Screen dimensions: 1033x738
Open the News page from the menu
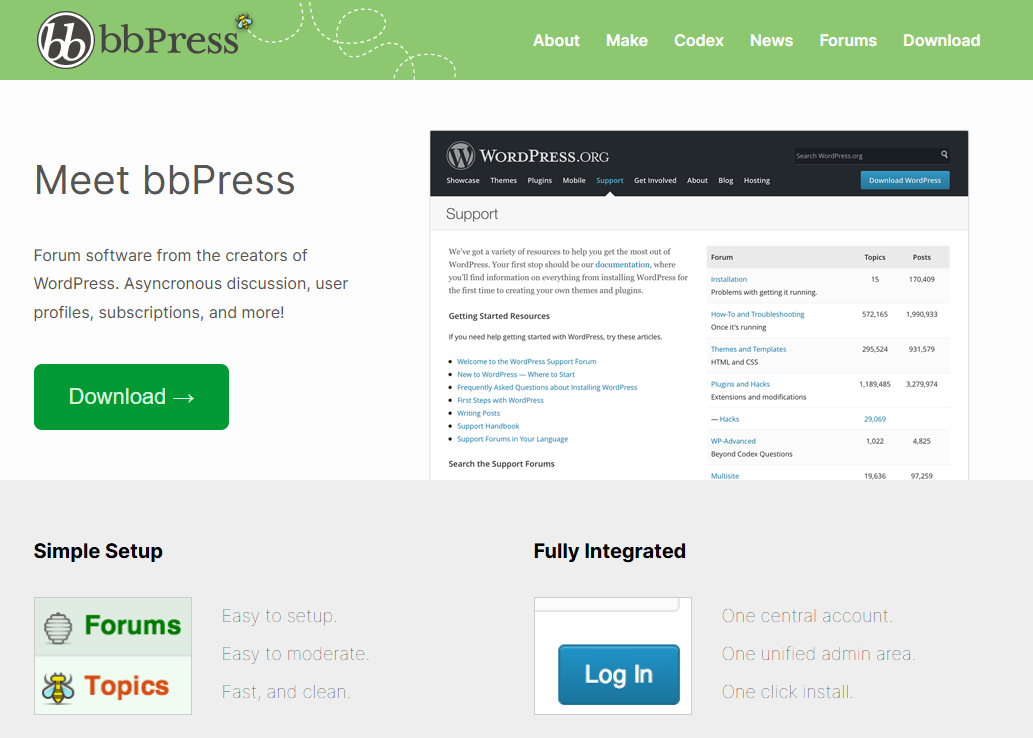pyautogui.click(x=771, y=40)
